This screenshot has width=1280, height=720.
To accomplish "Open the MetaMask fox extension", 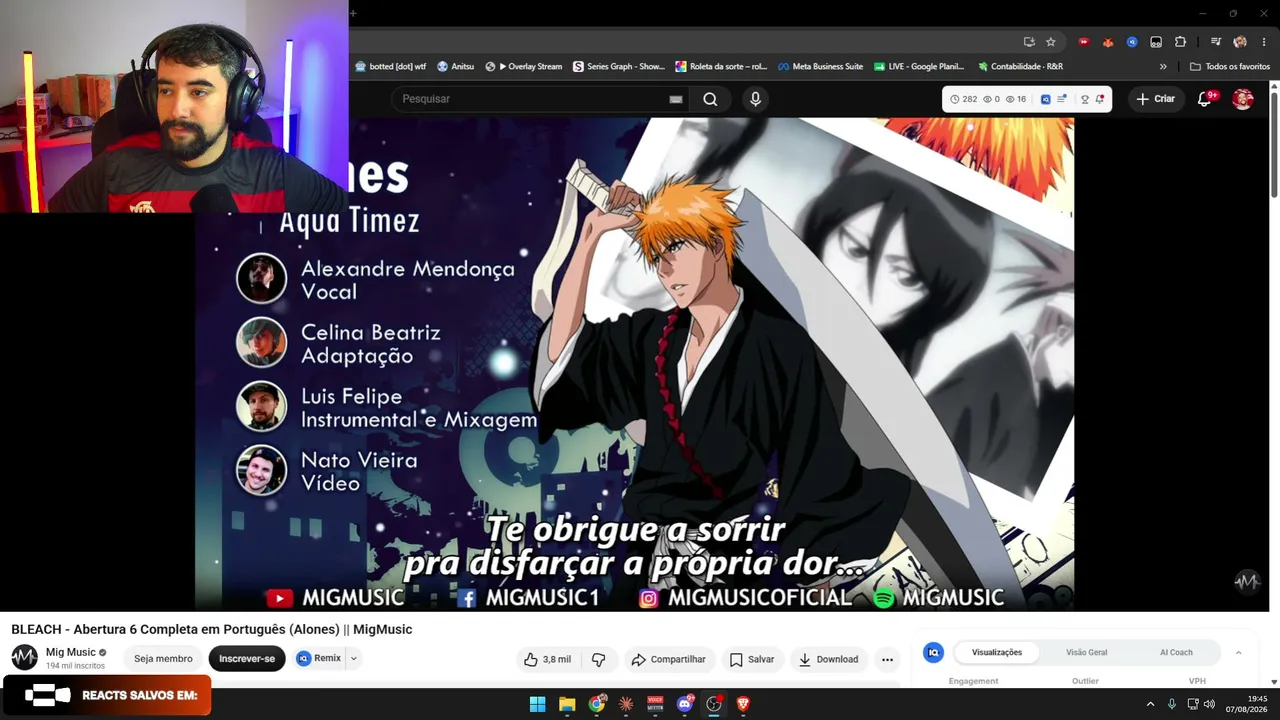I will click(x=1108, y=42).
